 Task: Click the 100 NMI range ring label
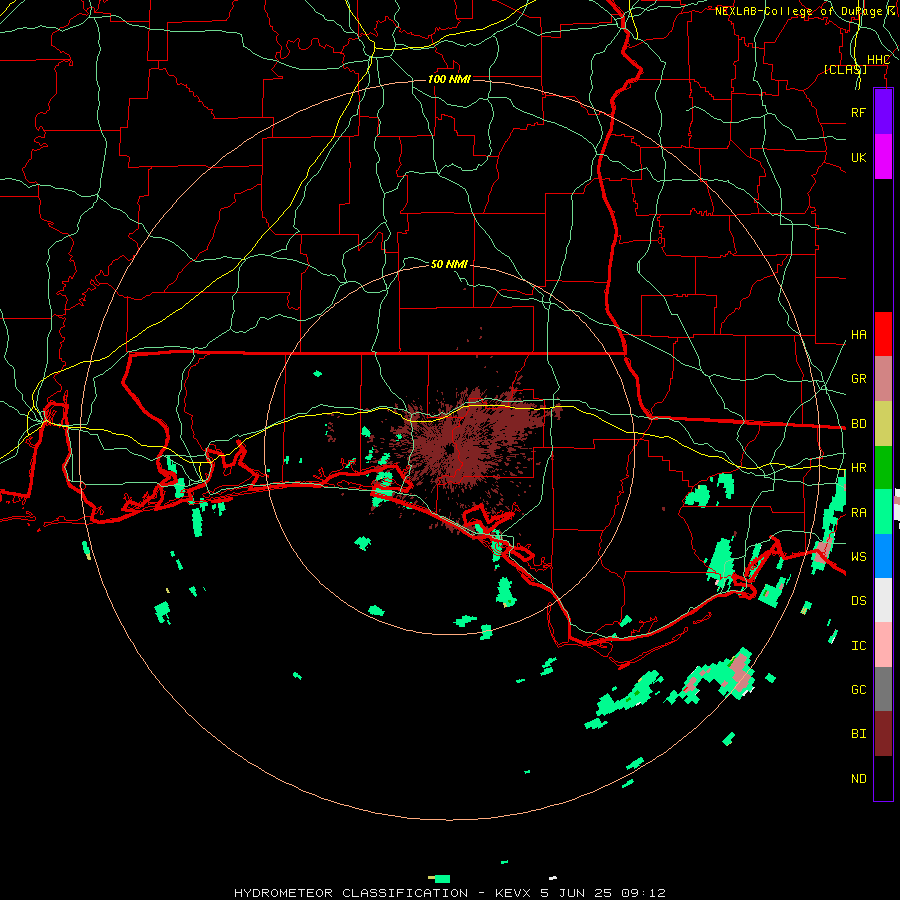[449, 79]
